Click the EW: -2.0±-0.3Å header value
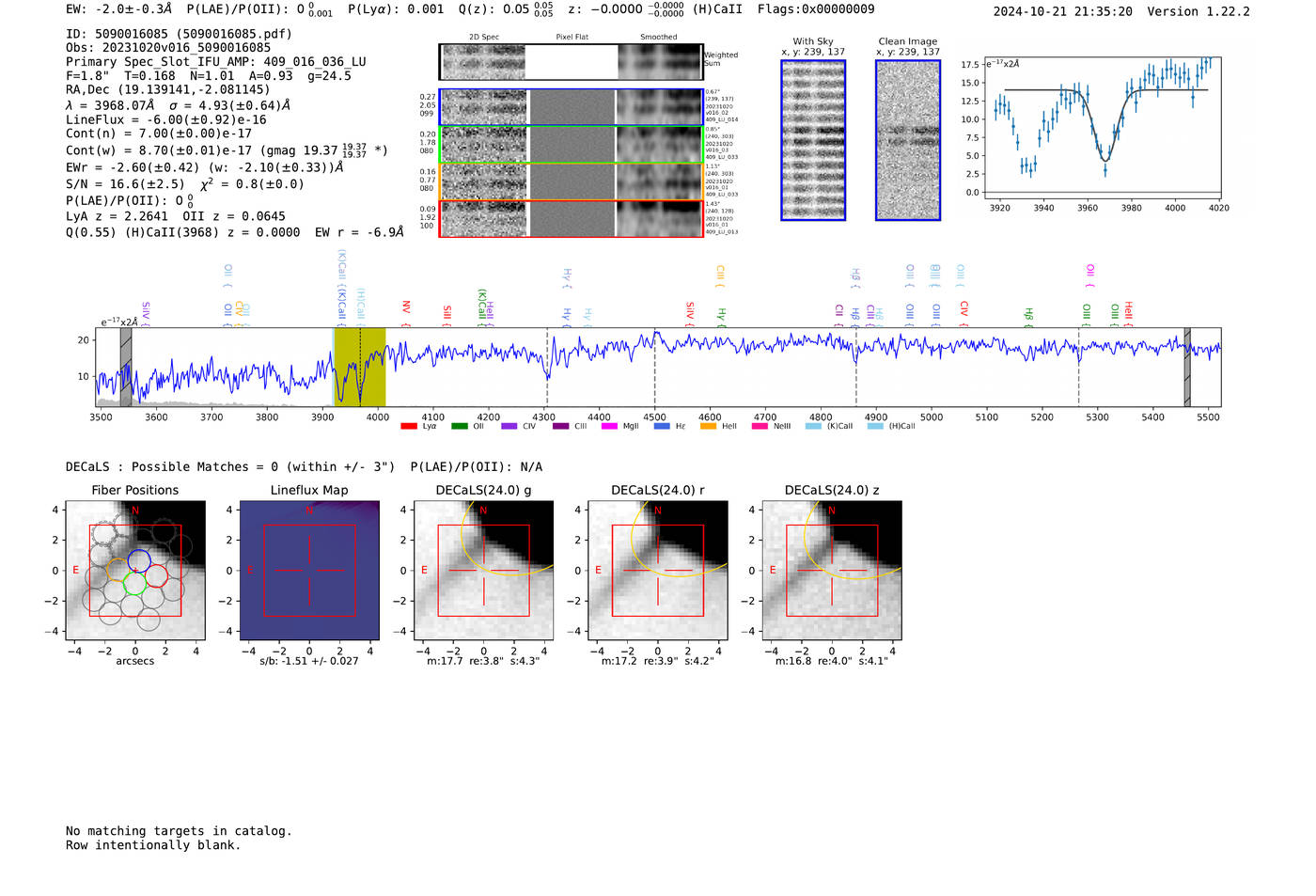1316x896 pixels. [x=119, y=9]
